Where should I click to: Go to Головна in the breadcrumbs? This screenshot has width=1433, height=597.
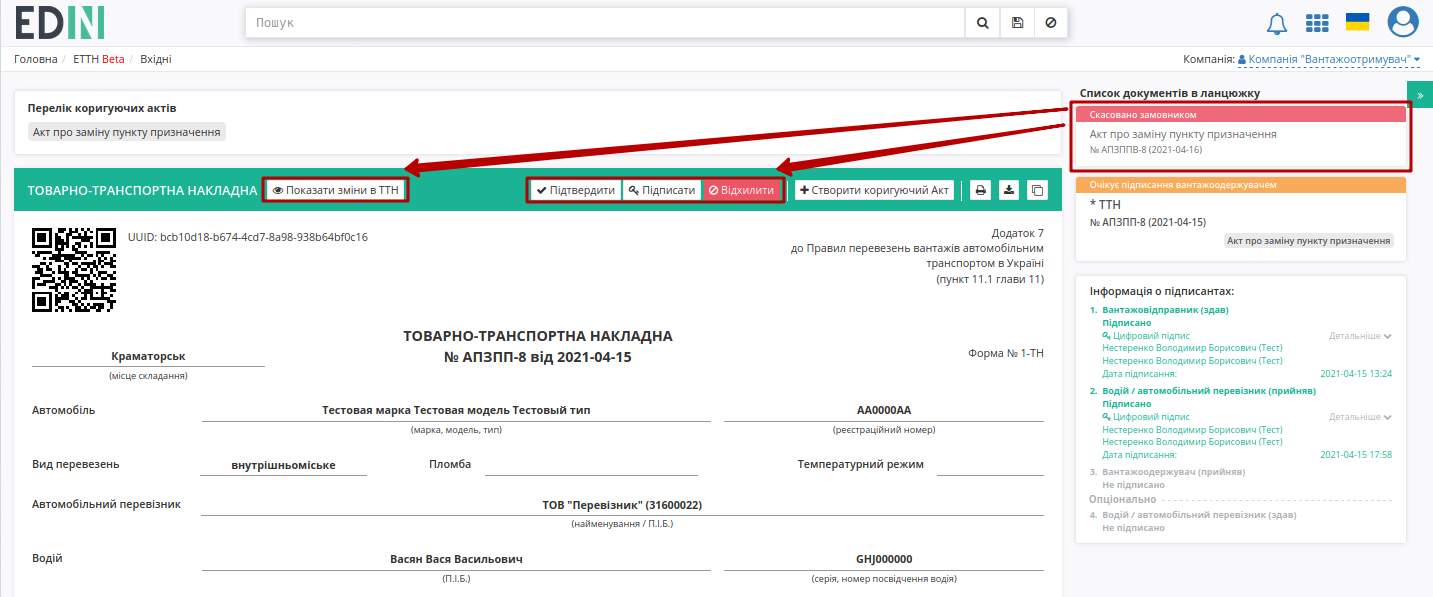36,59
